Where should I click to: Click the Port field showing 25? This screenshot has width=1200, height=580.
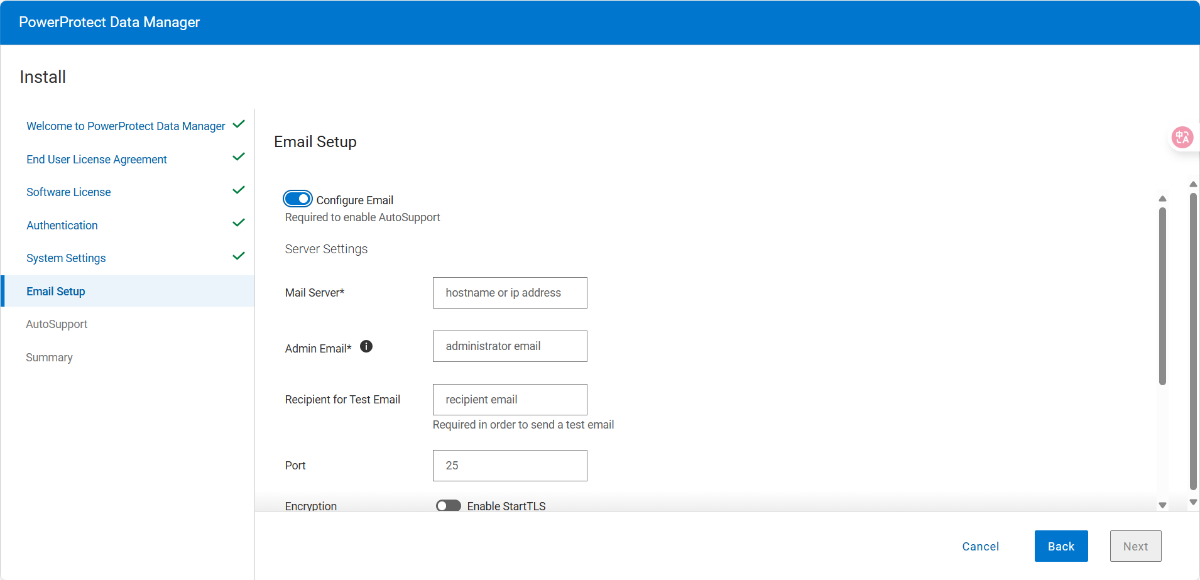click(510, 465)
